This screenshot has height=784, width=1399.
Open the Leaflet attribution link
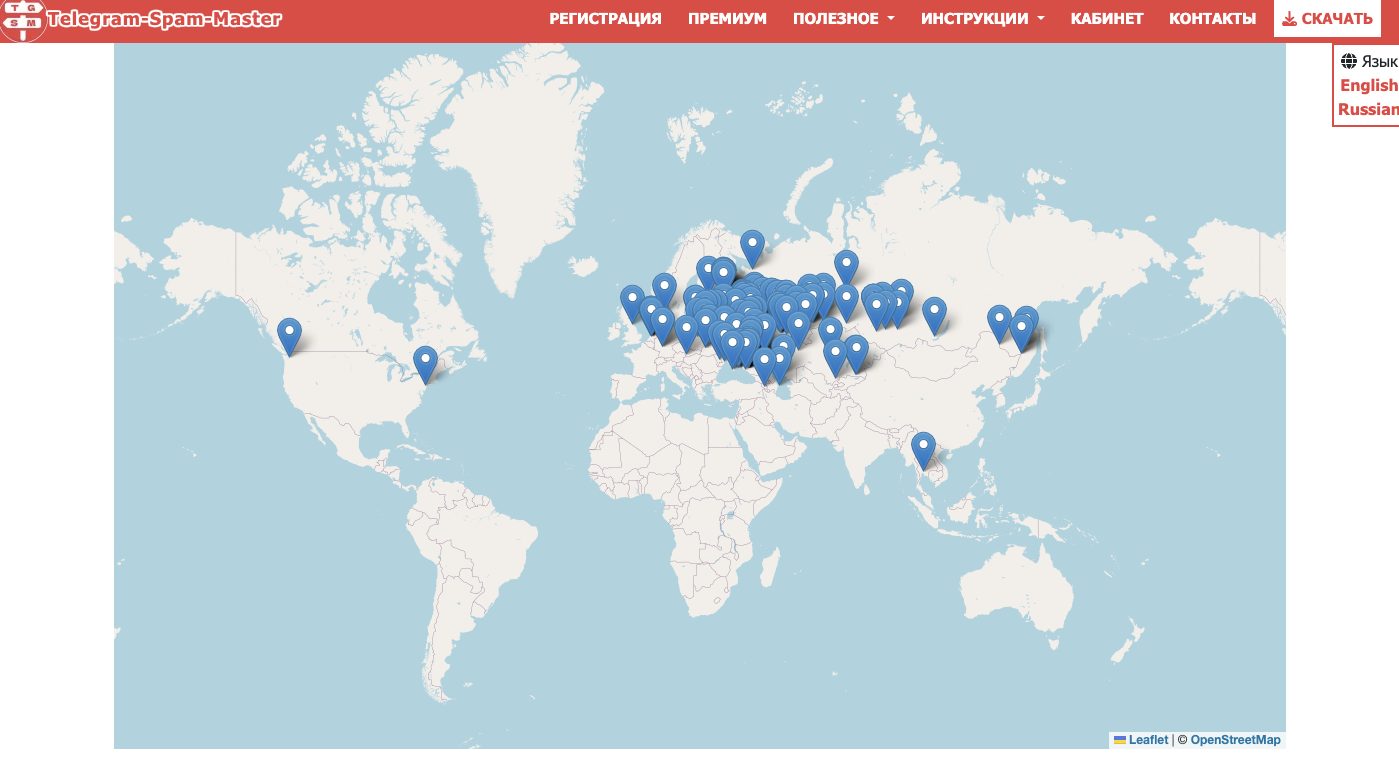[1148, 740]
